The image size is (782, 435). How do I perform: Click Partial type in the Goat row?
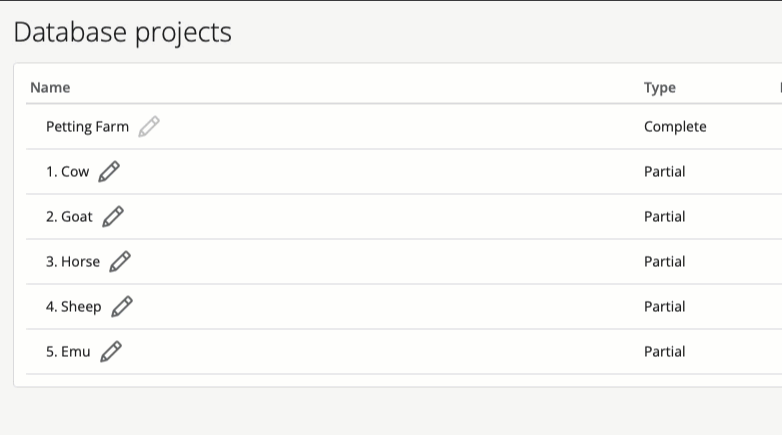[x=664, y=217]
